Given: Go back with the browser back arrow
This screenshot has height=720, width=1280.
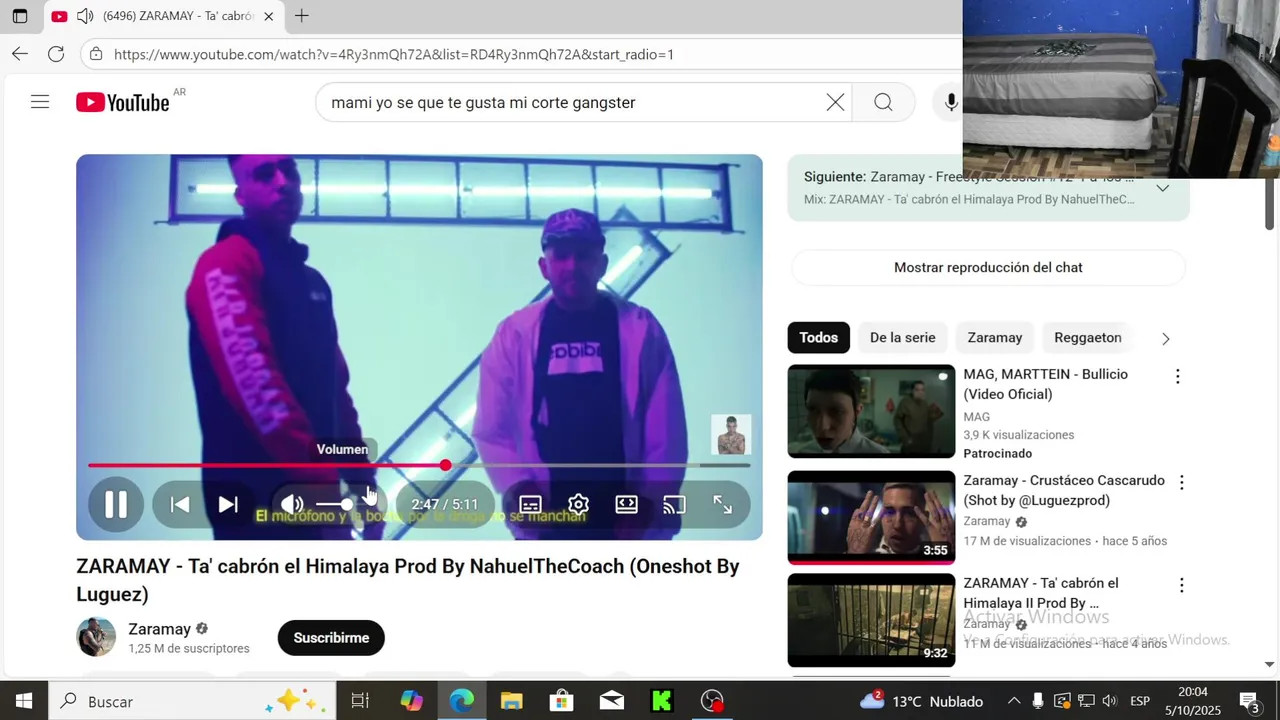Looking at the screenshot, I should (20, 54).
